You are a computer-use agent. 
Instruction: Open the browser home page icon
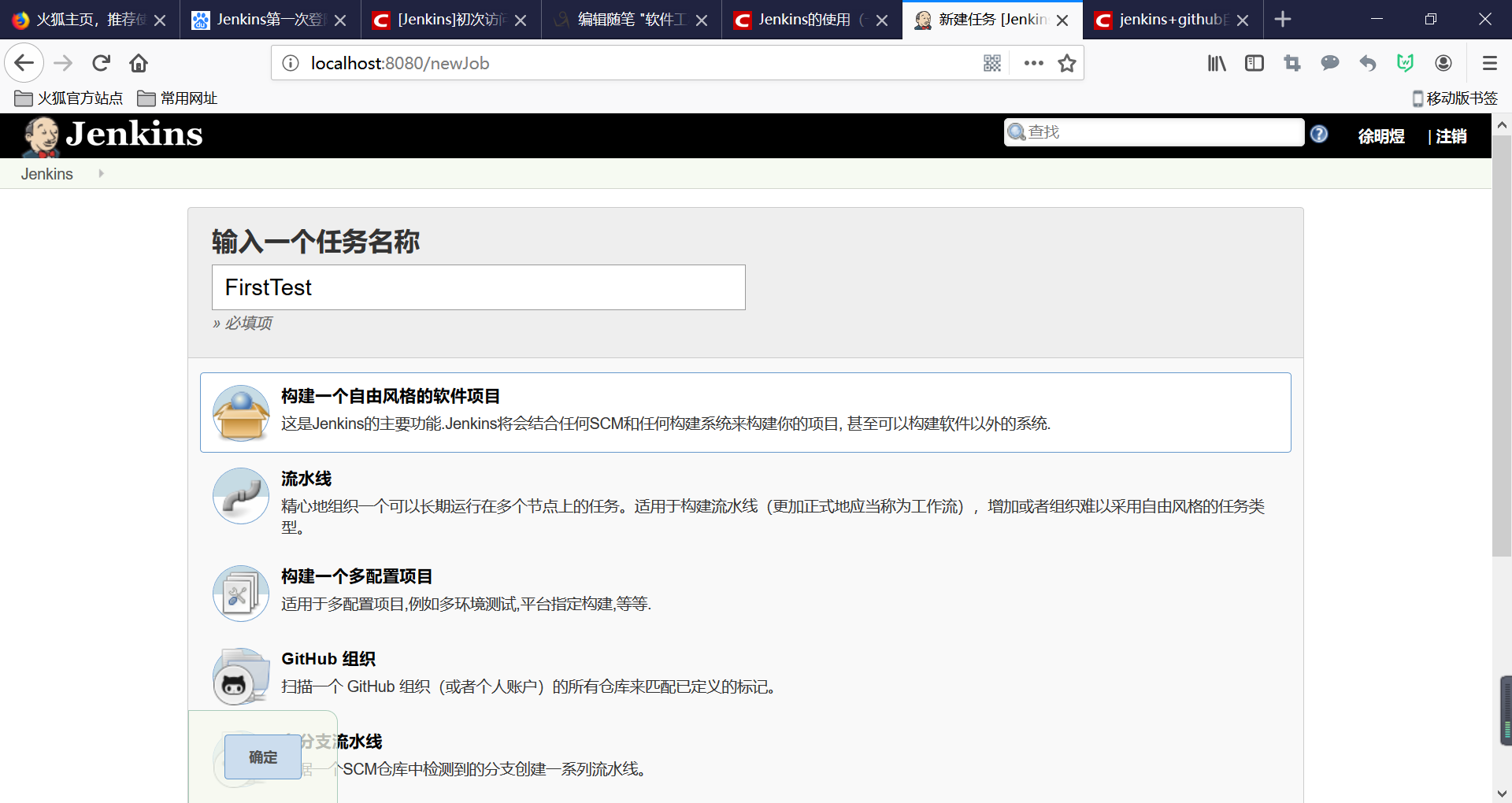pyautogui.click(x=139, y=63)
